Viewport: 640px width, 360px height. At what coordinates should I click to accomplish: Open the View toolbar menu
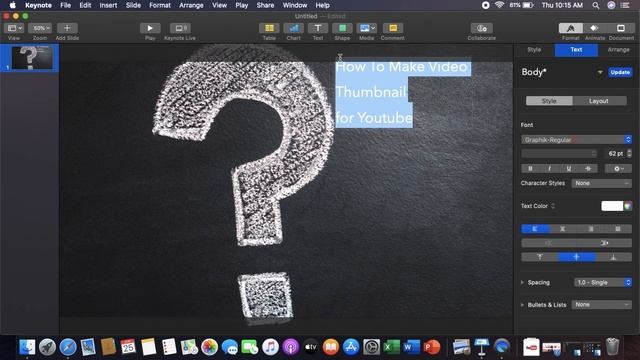coord(15,28)
